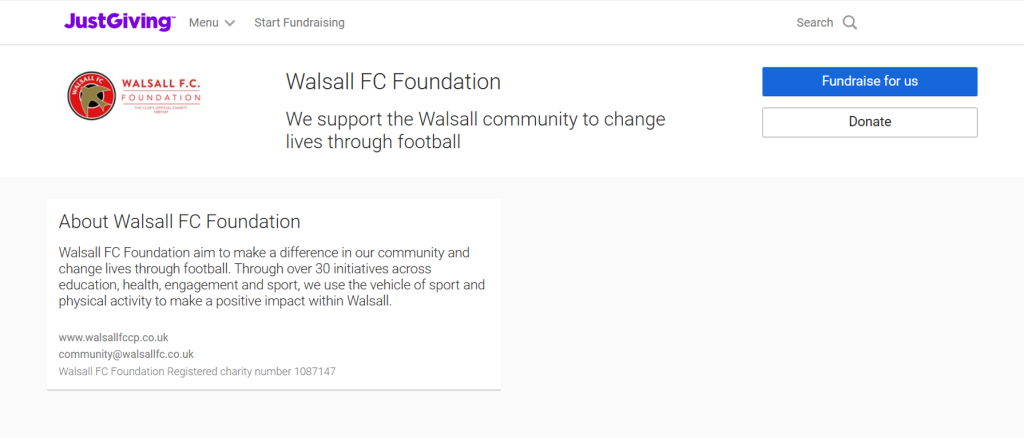
Task: Click the Walsall FC Foundation page title
Action: 393,82
